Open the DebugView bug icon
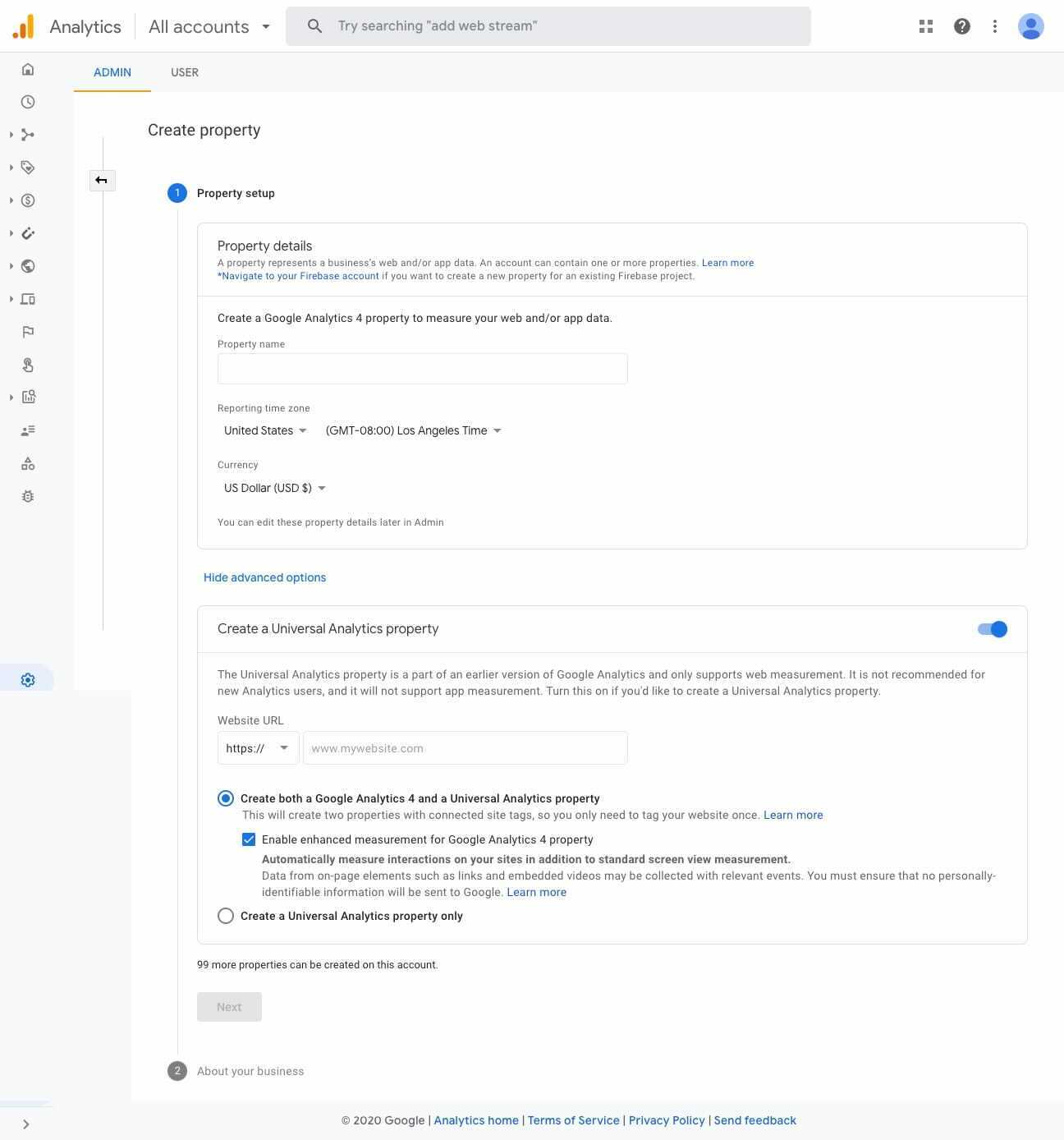The image size is (1064, 1140). 28,496
